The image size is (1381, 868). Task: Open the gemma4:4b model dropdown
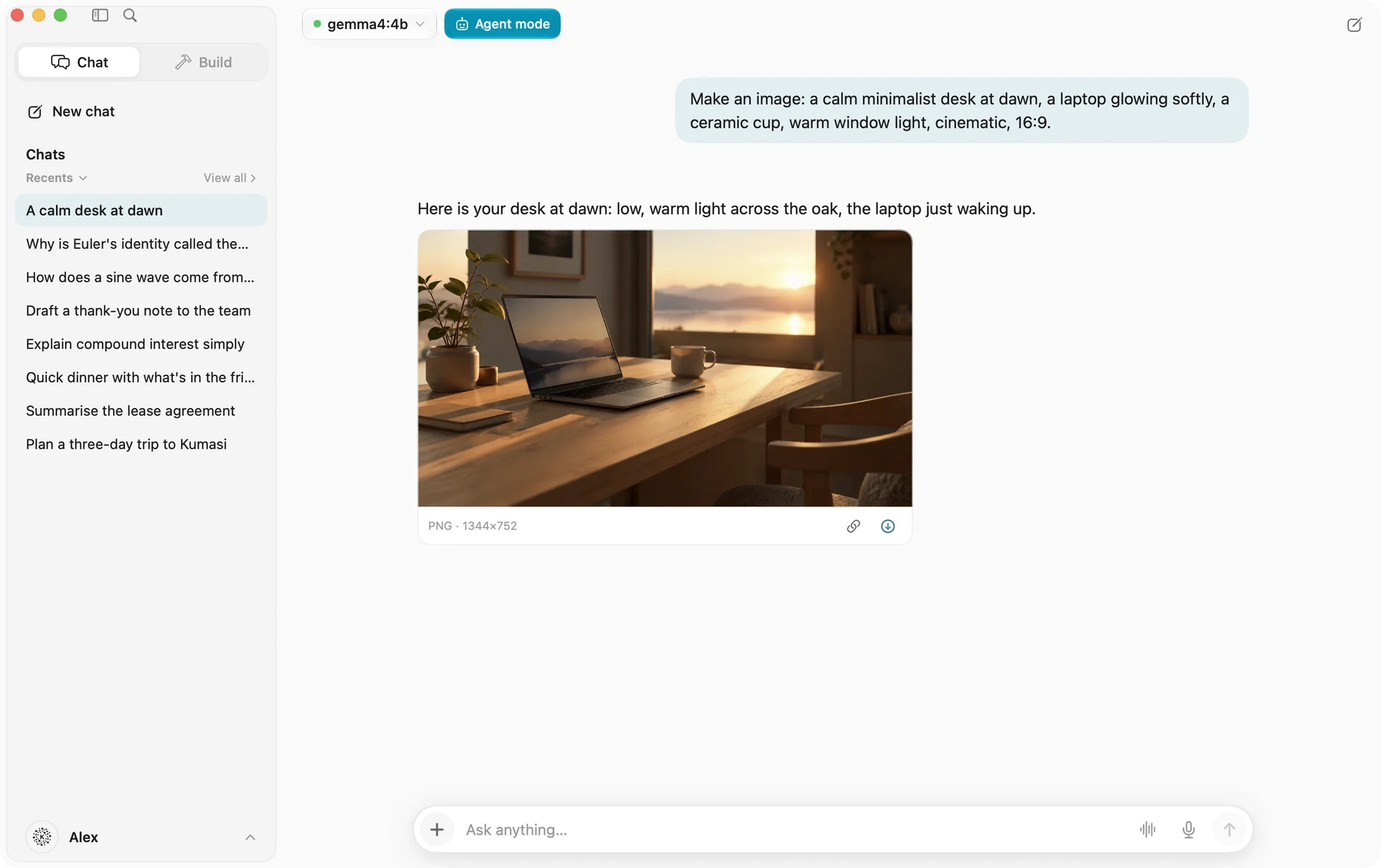pos(369,23)
